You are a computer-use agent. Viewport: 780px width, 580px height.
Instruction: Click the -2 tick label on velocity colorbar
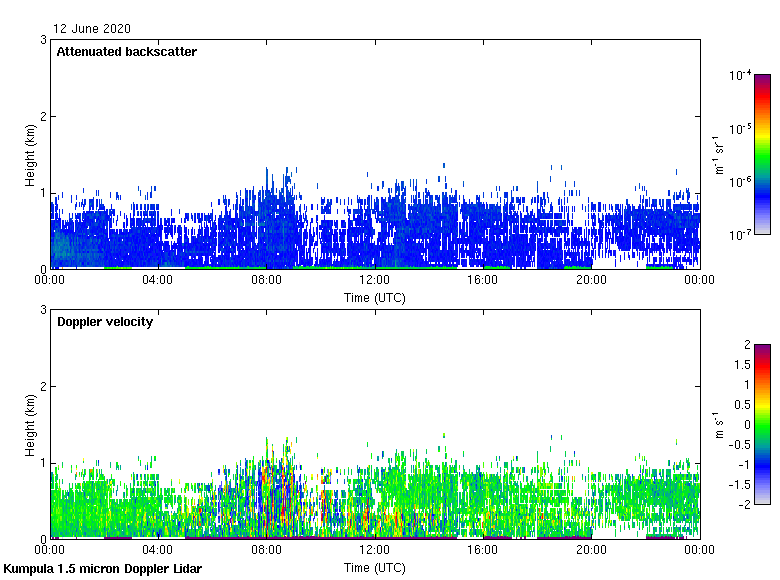[745, 504]
